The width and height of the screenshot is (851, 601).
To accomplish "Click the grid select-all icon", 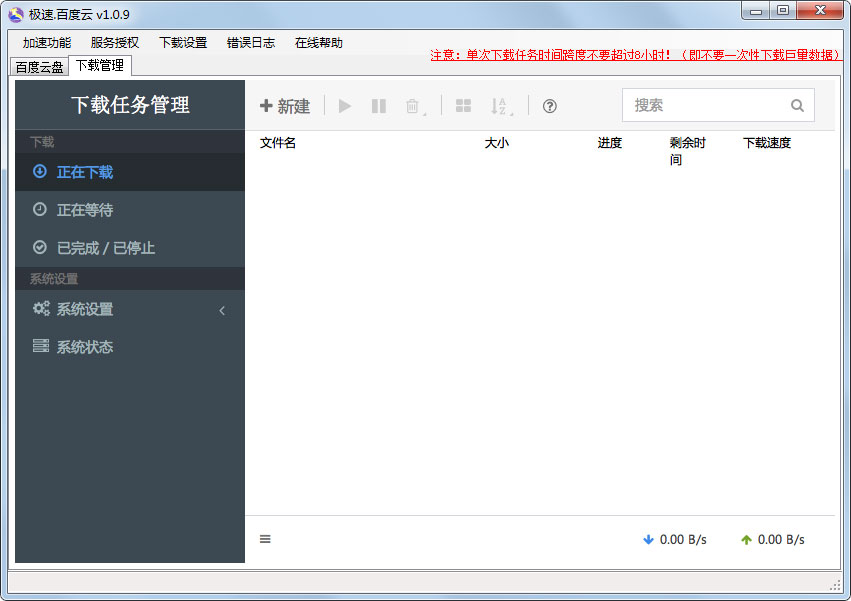I will [x=463, y=106].
